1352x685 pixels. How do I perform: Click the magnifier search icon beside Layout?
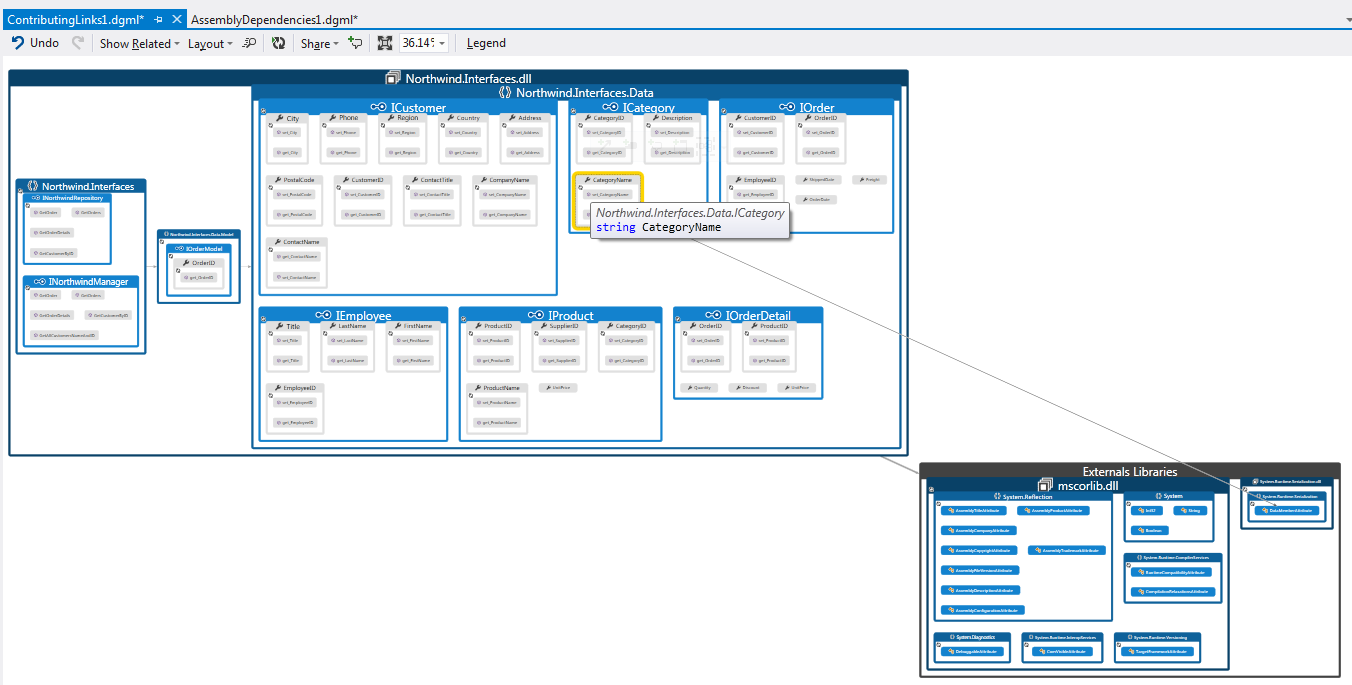coord(249,43)
